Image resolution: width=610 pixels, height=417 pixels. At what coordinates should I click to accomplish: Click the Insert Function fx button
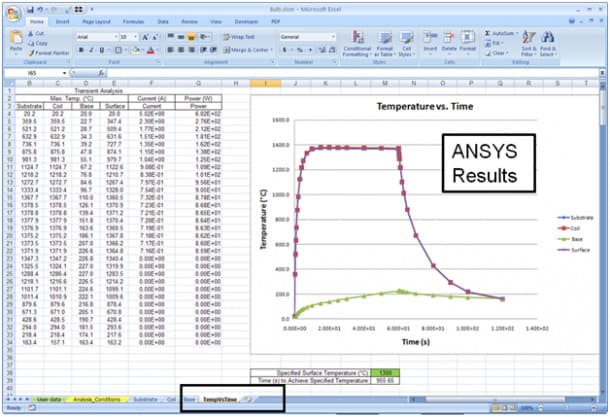point(101,73)
